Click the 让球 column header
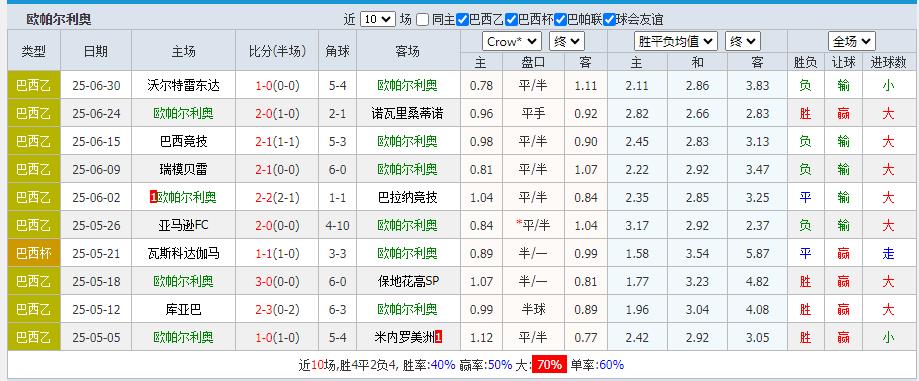The width and height of the screenshot is (919, 381). 843,62
